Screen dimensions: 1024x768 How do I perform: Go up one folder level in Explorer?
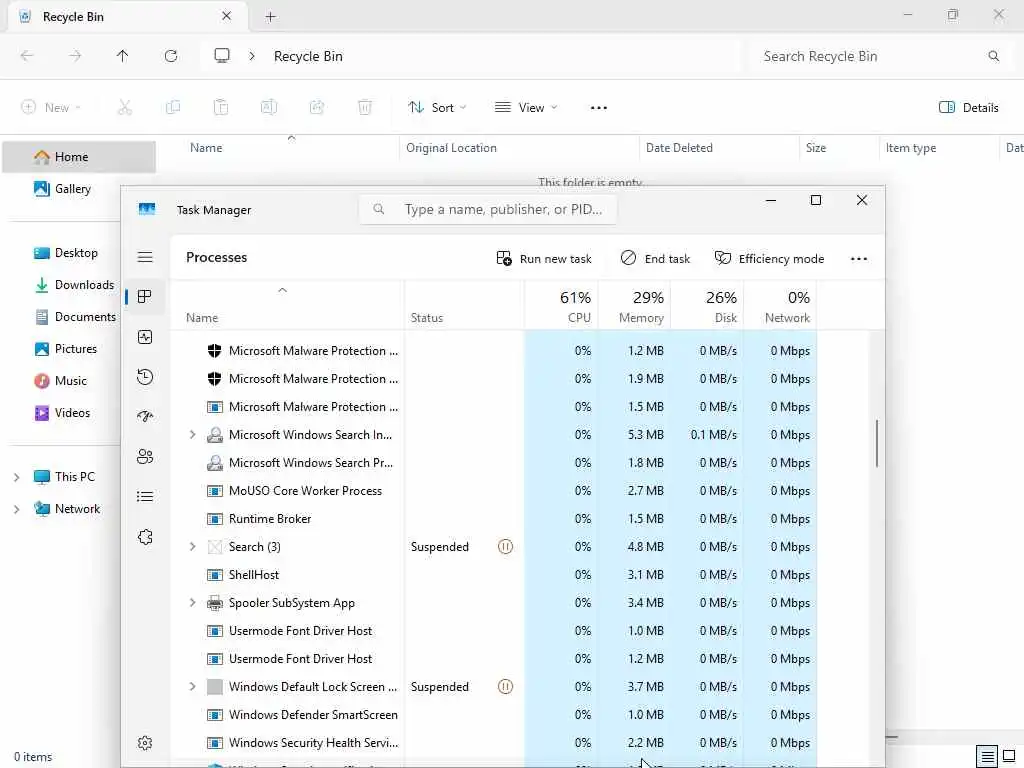click(123, 56)
